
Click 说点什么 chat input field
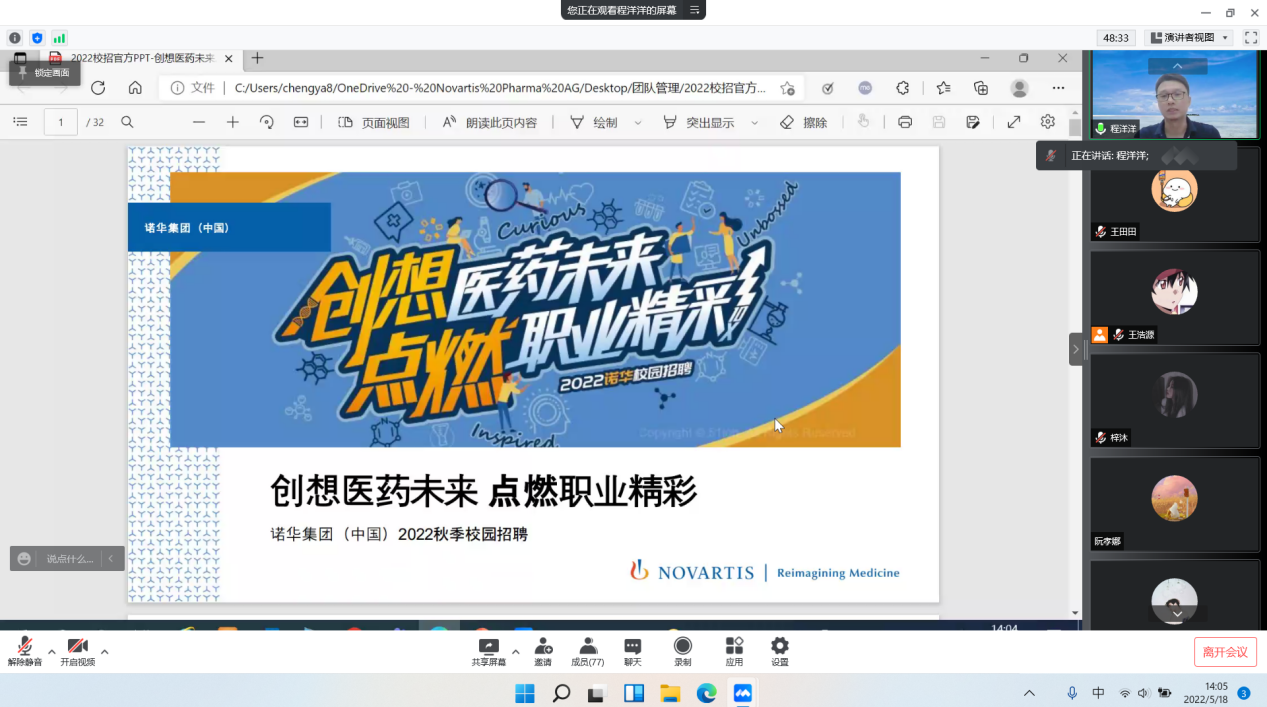coord(70,559)
